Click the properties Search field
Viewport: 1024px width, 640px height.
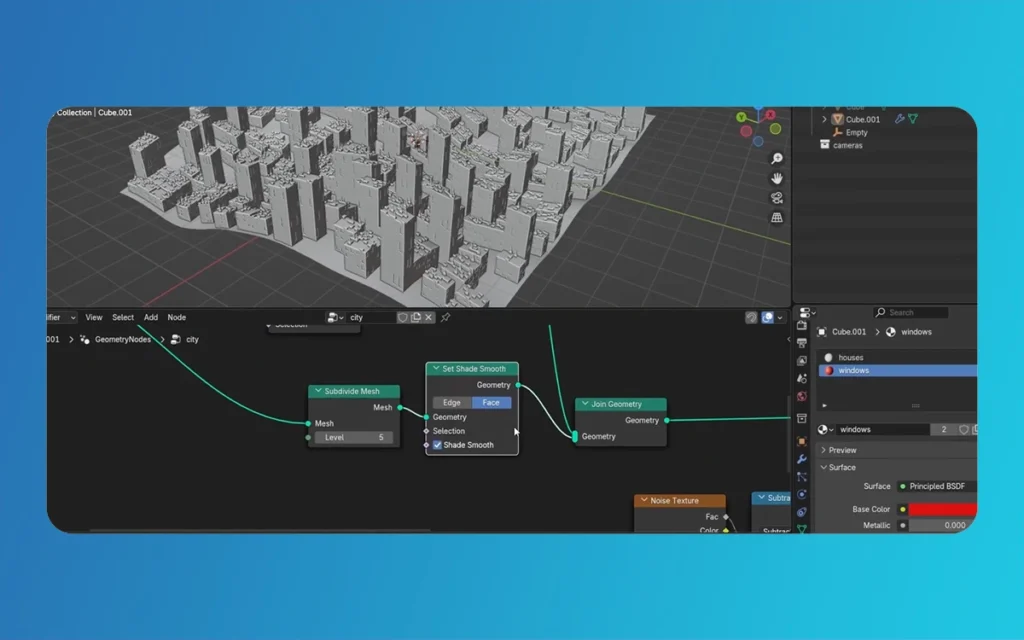point(911,313)
